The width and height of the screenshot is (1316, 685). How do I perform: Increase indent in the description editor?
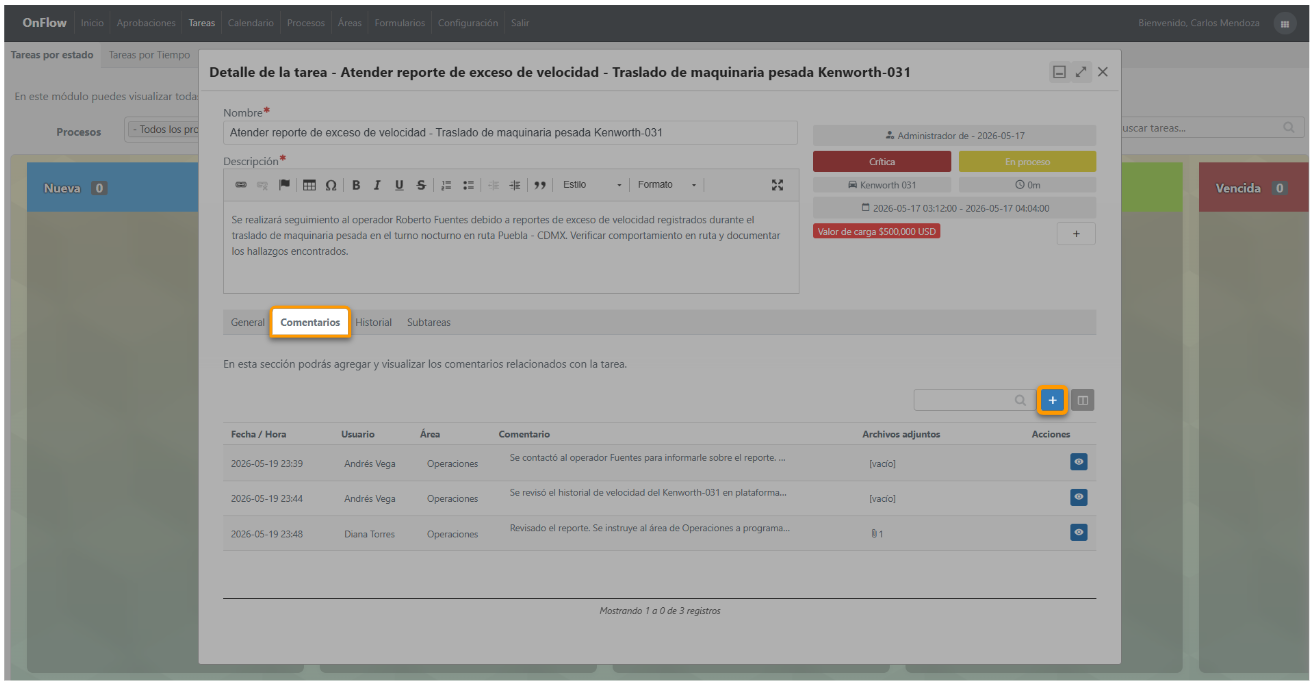click(515, 185)
